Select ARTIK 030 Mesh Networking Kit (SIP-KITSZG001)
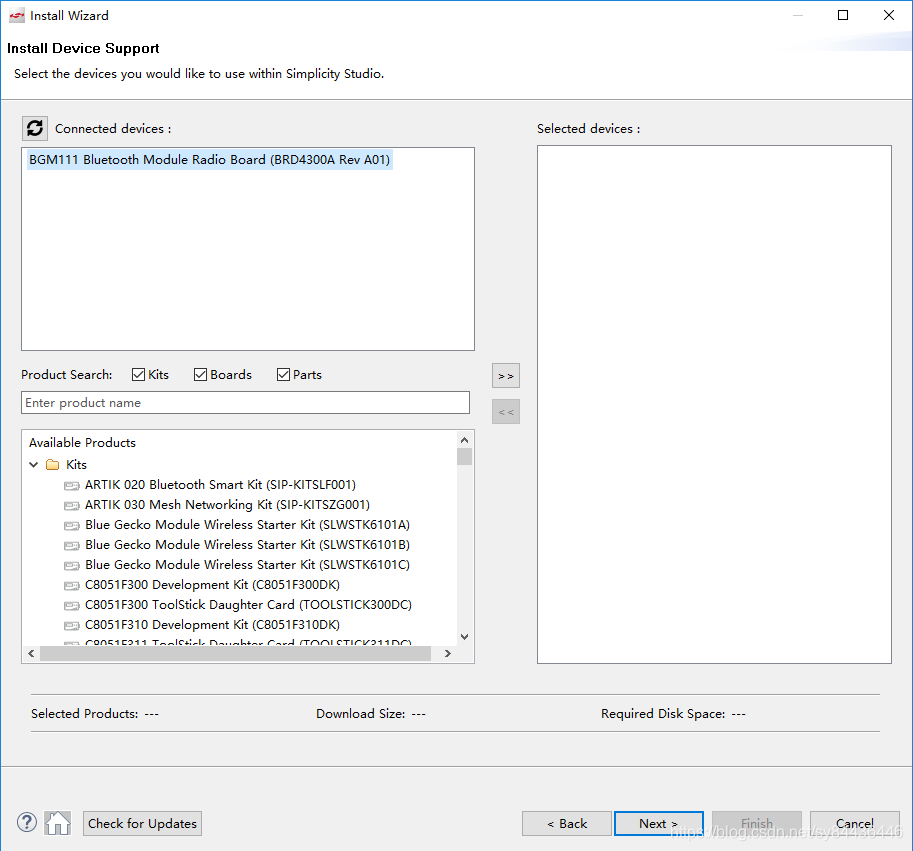The height and width of the screenshot is (851, 913). coord(227,505)
